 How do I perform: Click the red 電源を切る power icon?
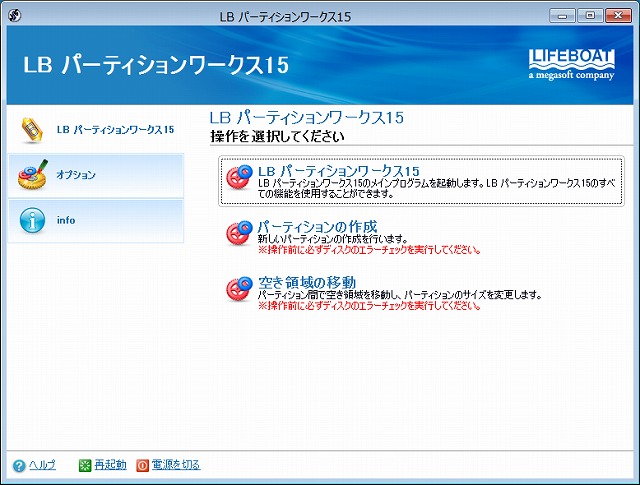coord(142,465)
